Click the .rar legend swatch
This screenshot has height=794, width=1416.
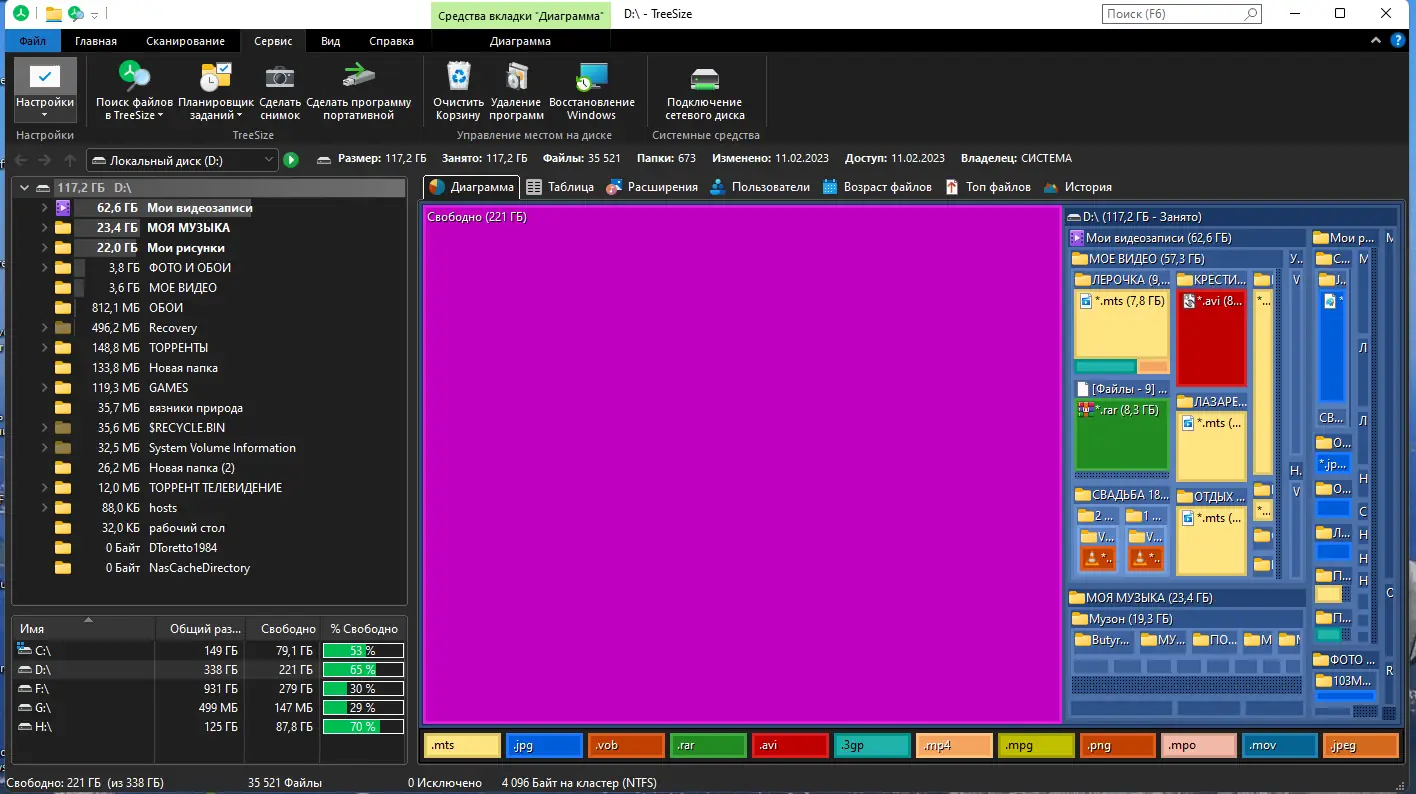click(x=709, y=745)
